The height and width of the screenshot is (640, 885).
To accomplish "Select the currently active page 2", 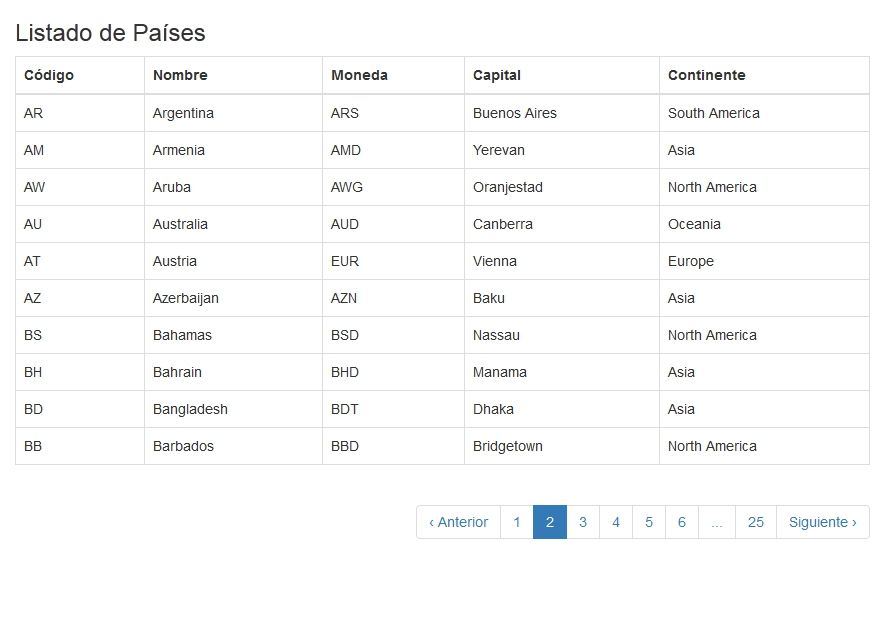I will click(549, 522).
